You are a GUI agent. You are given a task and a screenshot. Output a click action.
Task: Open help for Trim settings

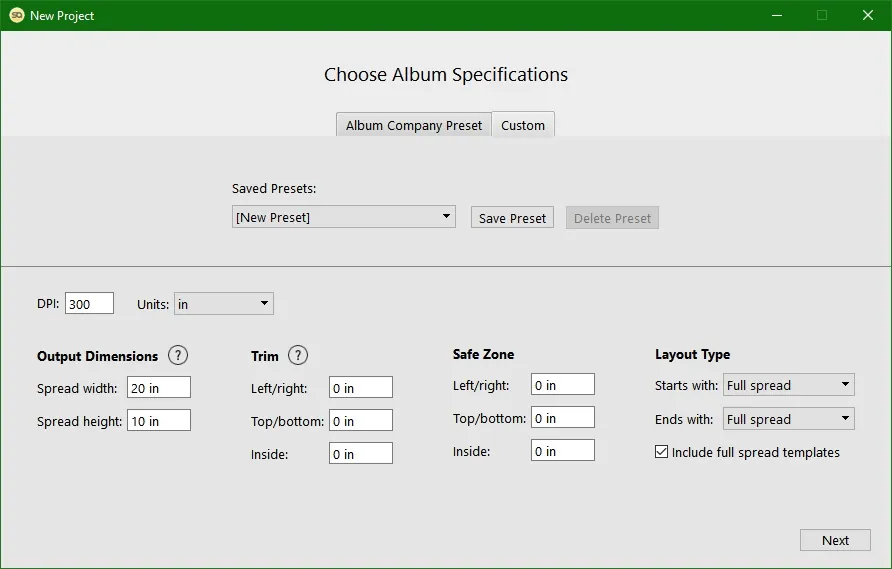(298, 356)
